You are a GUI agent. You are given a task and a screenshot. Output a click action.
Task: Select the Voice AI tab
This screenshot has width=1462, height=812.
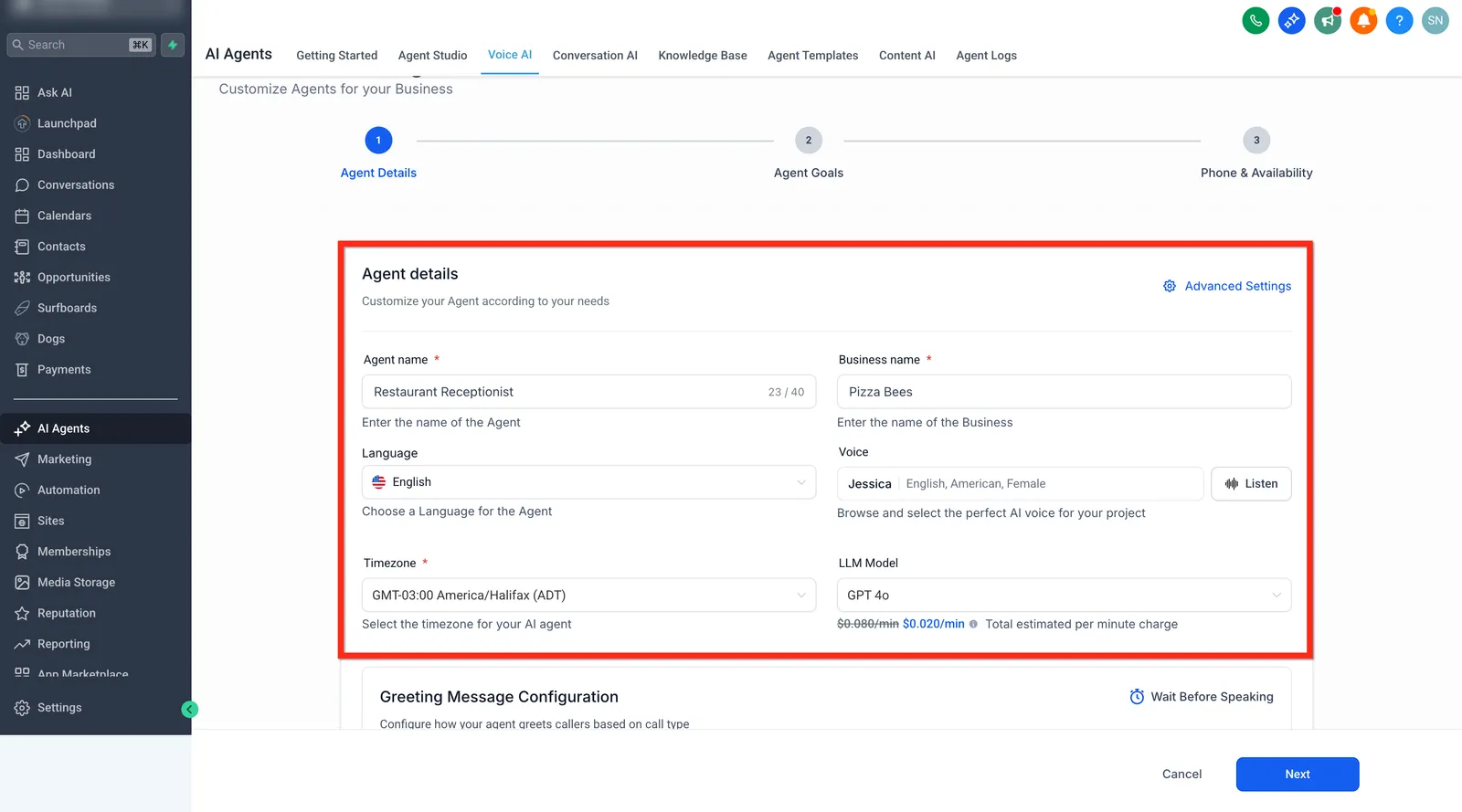[510, 55]
